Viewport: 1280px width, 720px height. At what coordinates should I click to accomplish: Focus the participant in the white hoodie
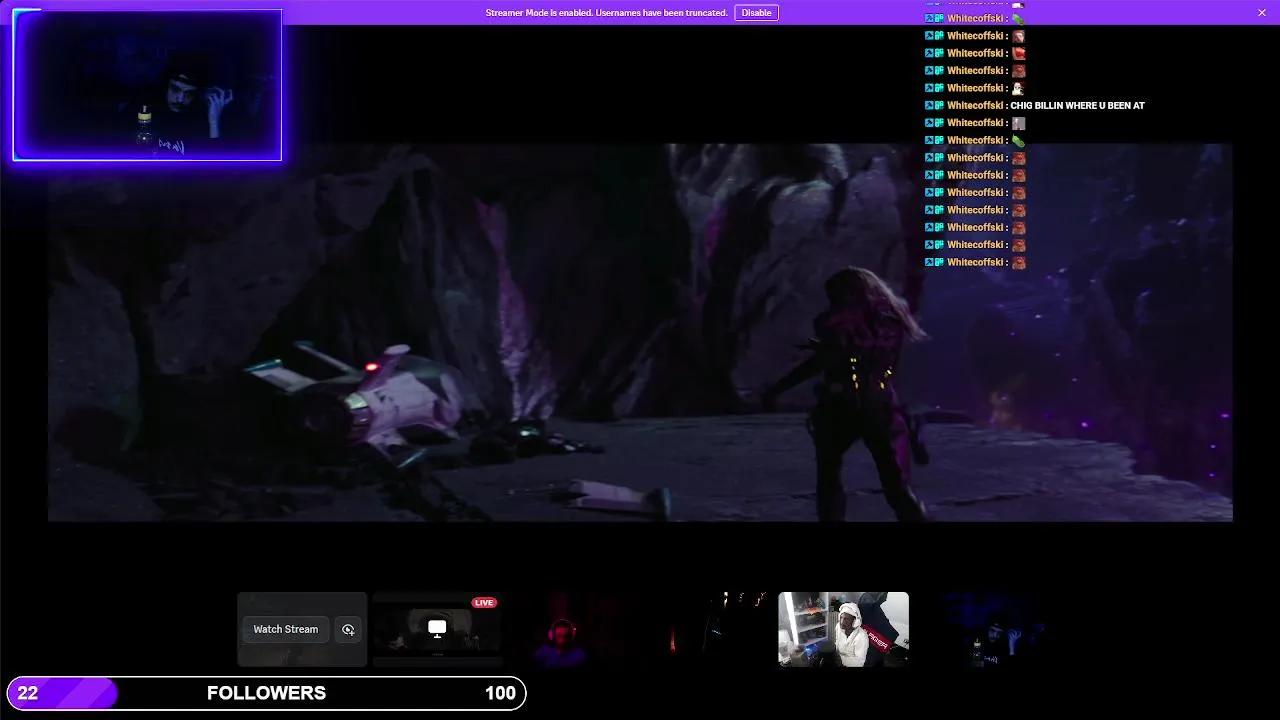pyautogui.click(x=843, y=629)
